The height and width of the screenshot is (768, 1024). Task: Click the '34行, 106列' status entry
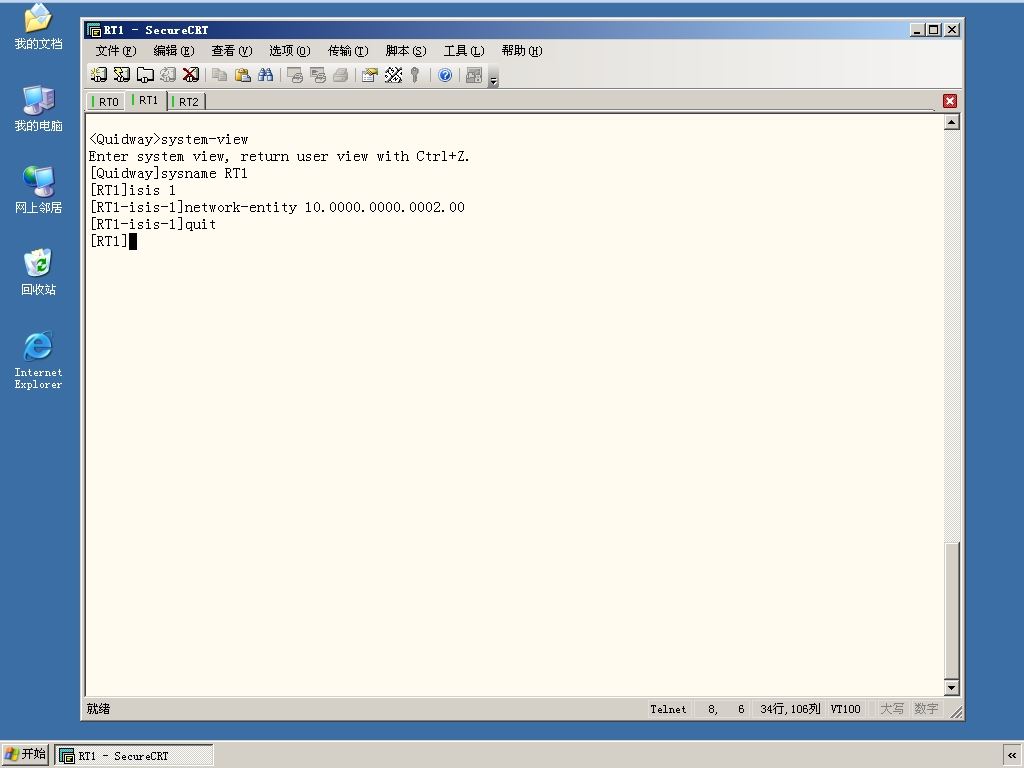click(790, 709)
